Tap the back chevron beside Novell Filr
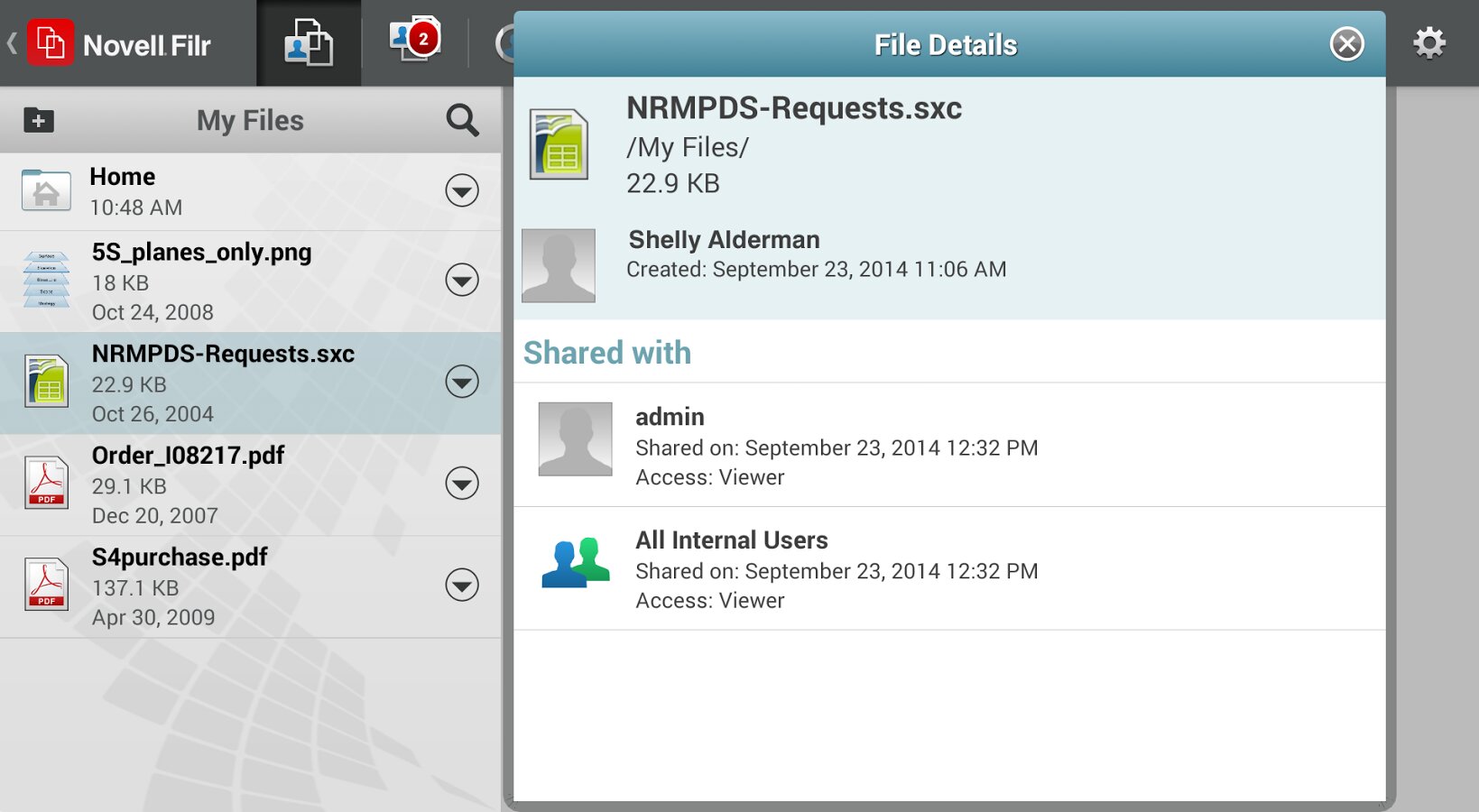 [x=12, y=43]
